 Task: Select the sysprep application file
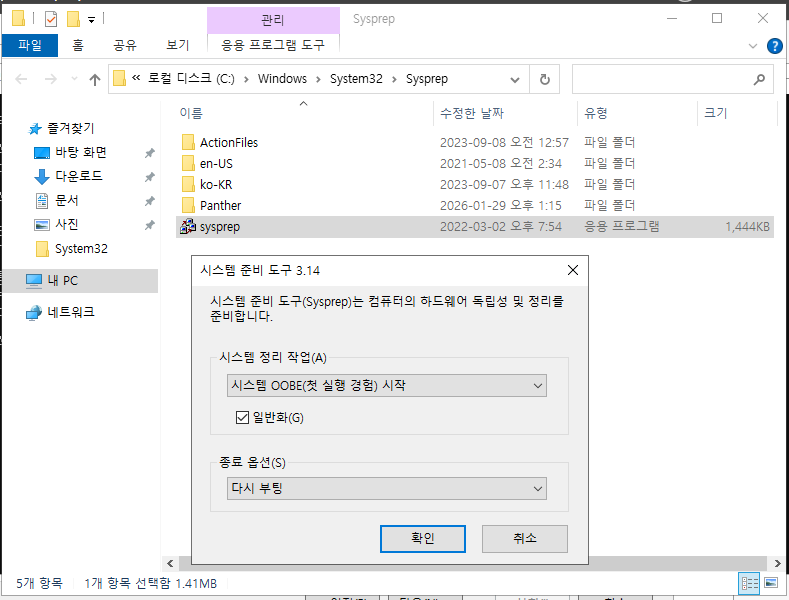(x=475, y=227)
